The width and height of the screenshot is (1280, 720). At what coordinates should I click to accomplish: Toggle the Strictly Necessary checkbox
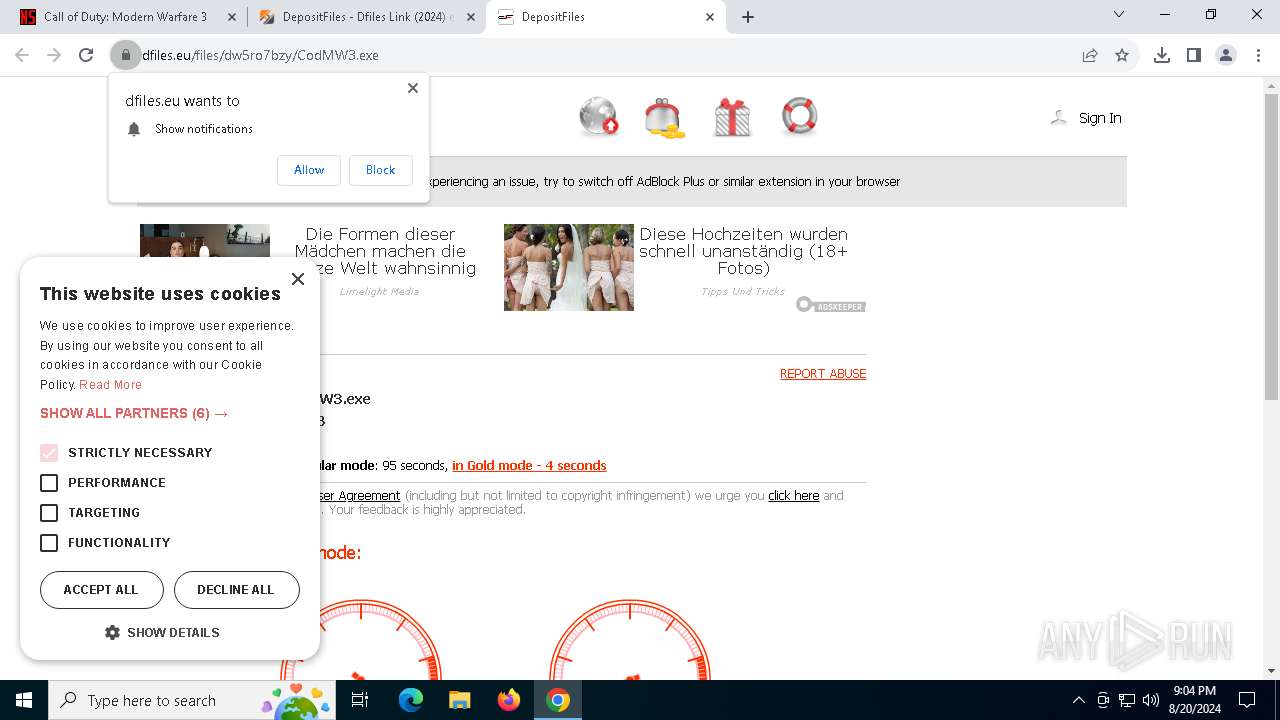(x=49, y=453)
